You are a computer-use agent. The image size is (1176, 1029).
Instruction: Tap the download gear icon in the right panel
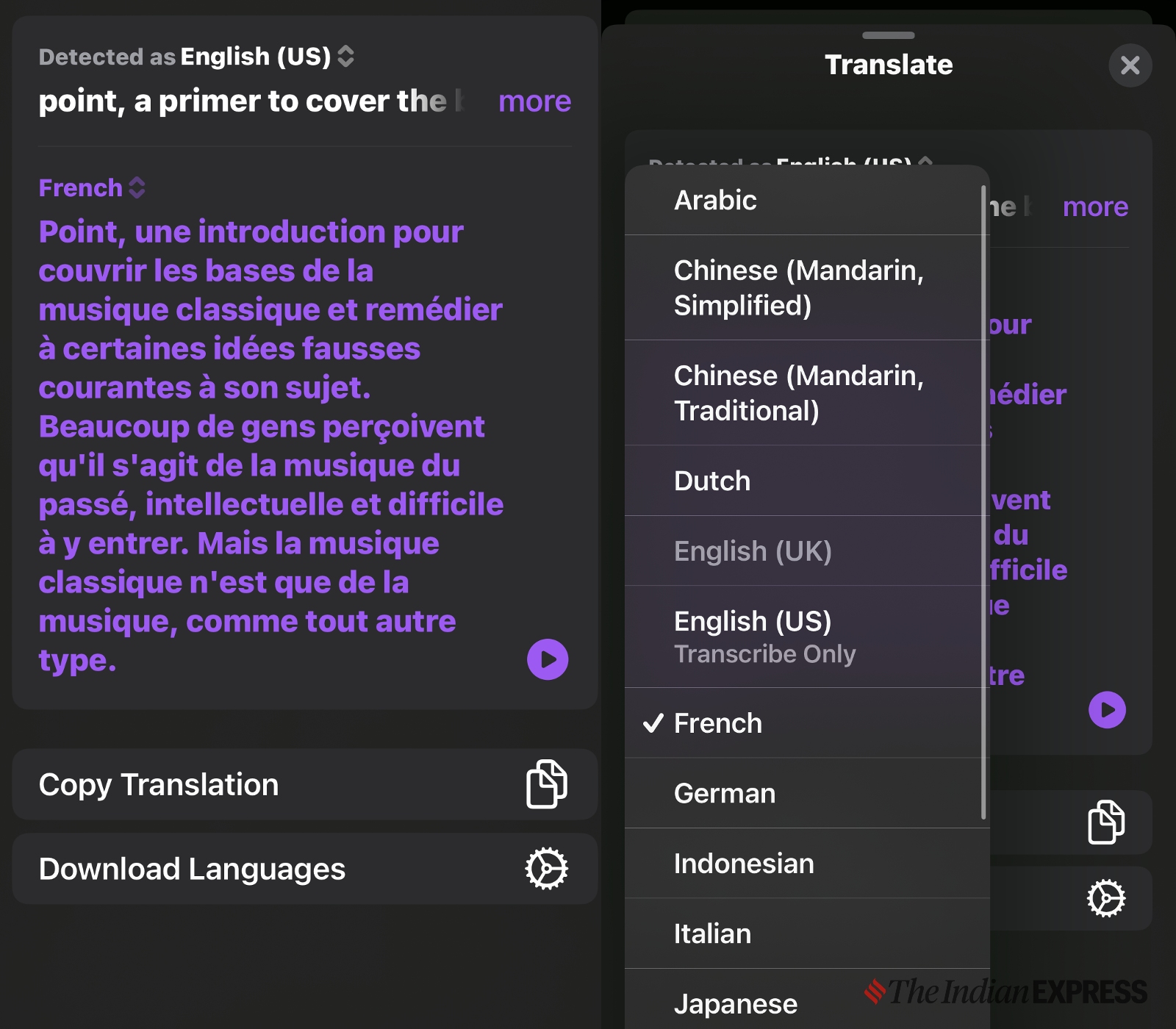coord(1105,899)
